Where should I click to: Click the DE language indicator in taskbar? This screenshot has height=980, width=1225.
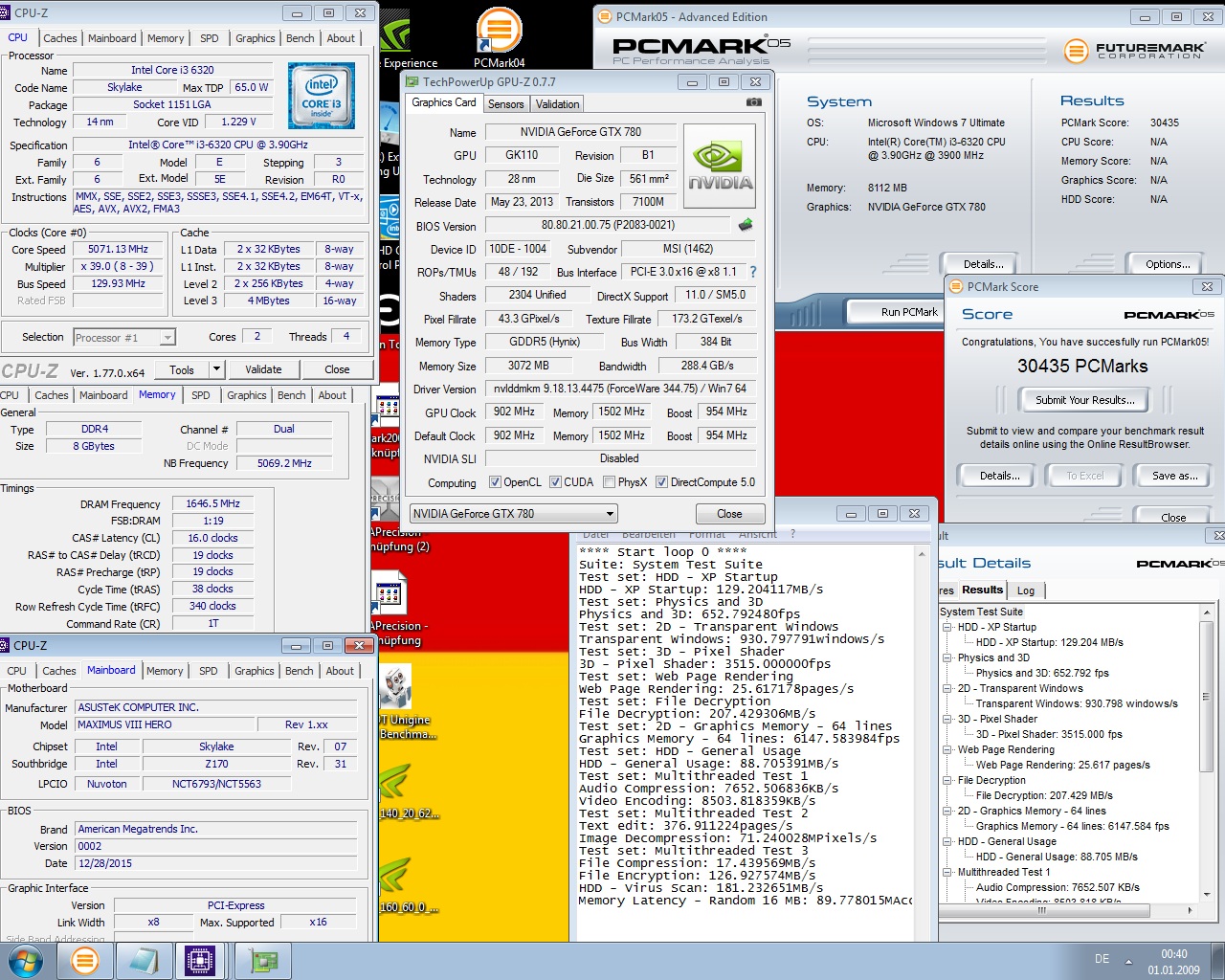(1102, 959)
